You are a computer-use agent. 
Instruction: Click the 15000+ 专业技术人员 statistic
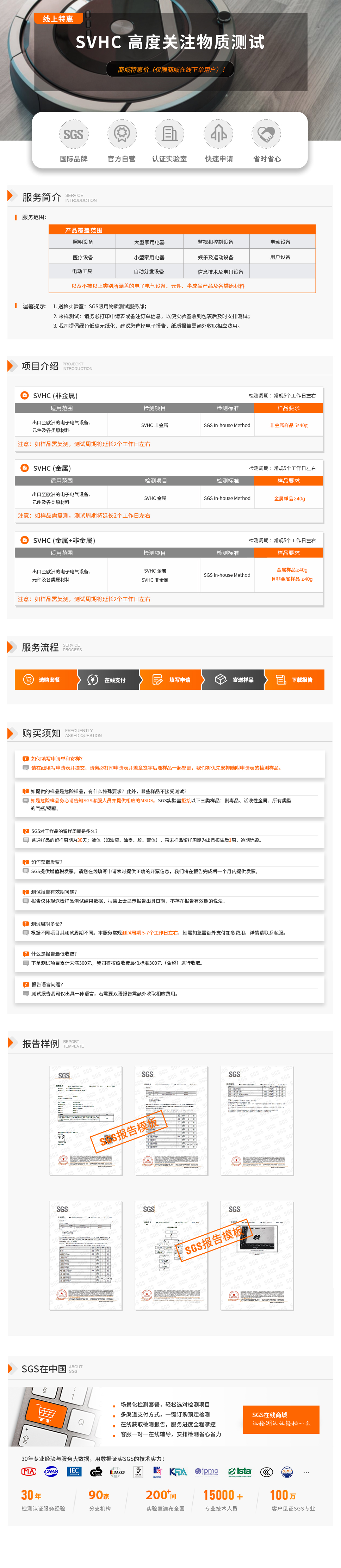pos(223,1501)
